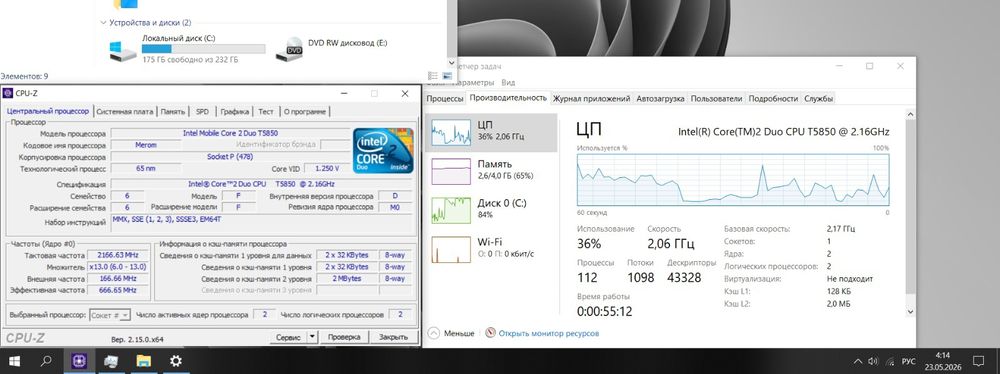Click the Внешняя частота 166.66 MHz value
This screenshot has height=374, width=1000.
(x=118, y=279)
